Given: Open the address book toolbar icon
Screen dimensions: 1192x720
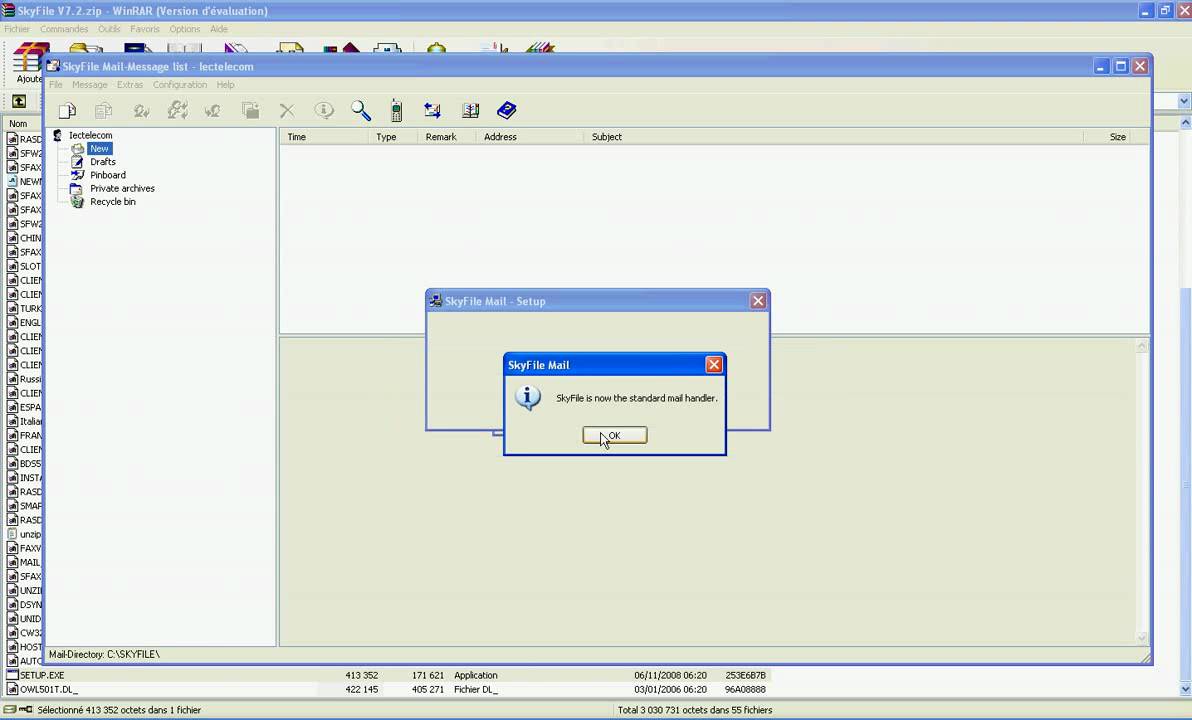Looking at the screenshot, I should 470,111.
